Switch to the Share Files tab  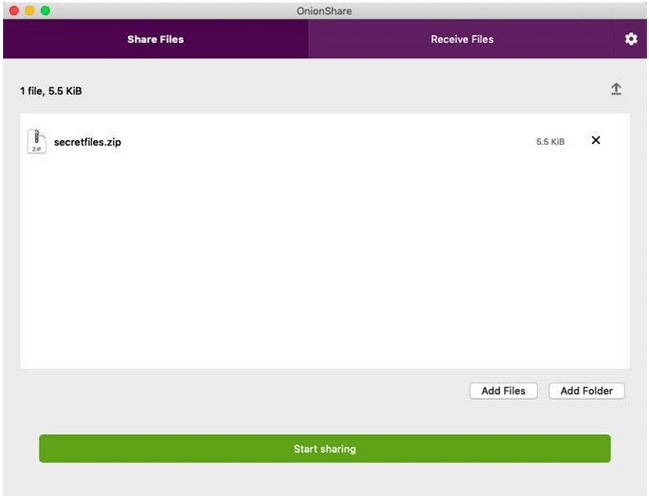coord(155,40)
